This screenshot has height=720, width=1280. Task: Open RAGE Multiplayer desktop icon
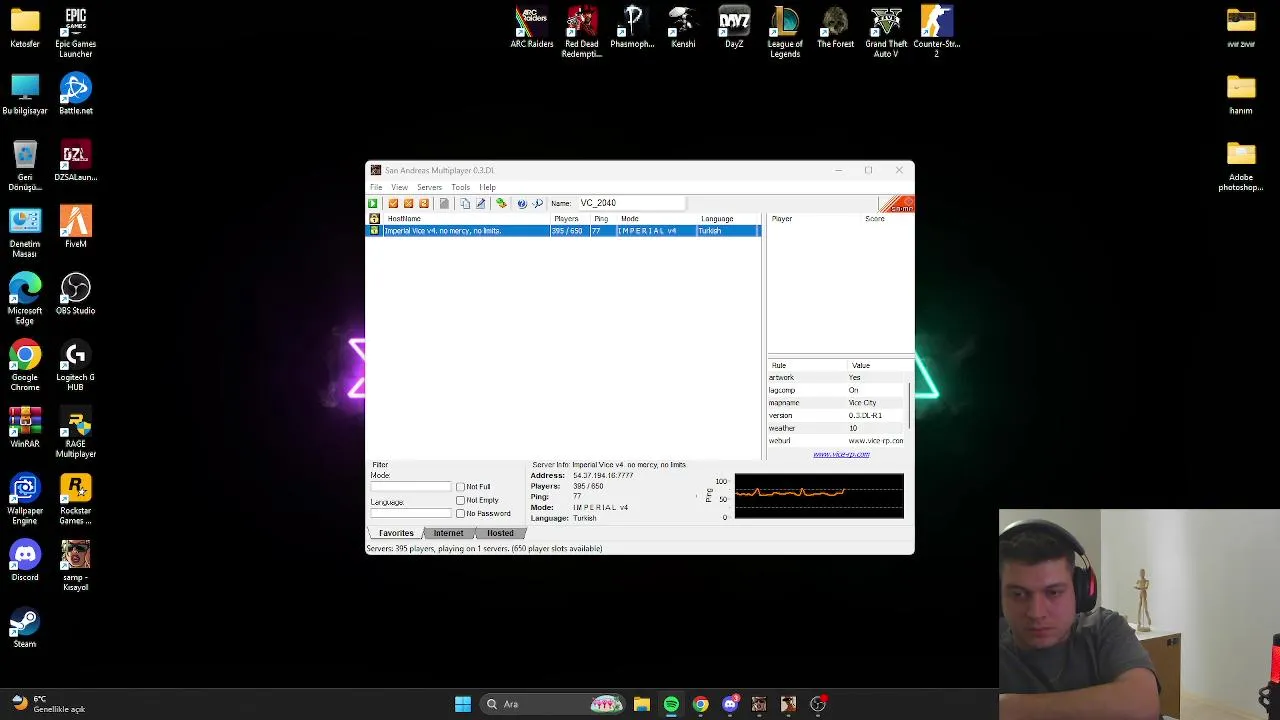pyautogui.click(x=75, y=433)
